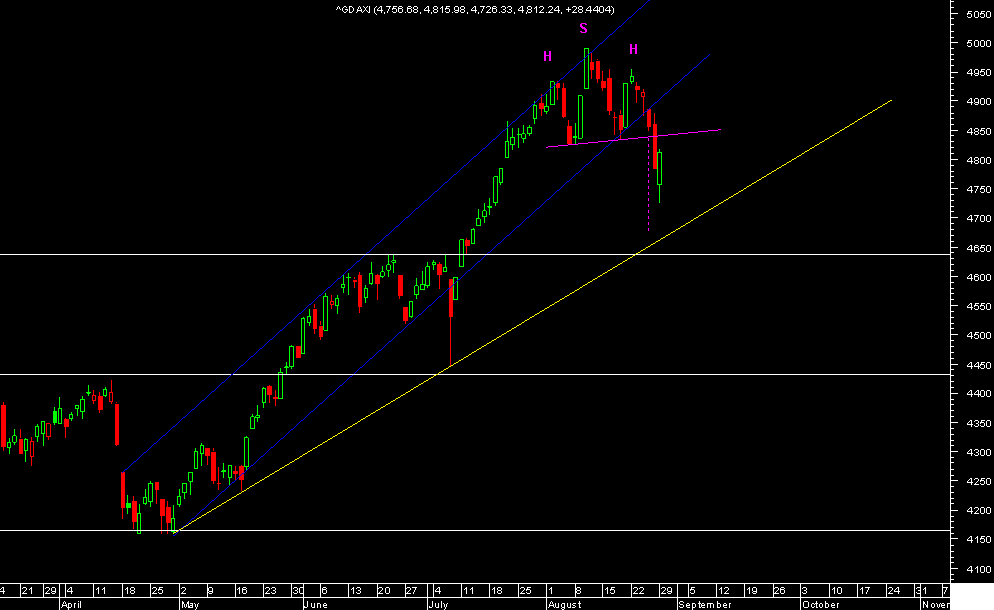Select the magenta S label above the peak
The height and width of the screenshot is (610, 994).
point(583,29)
